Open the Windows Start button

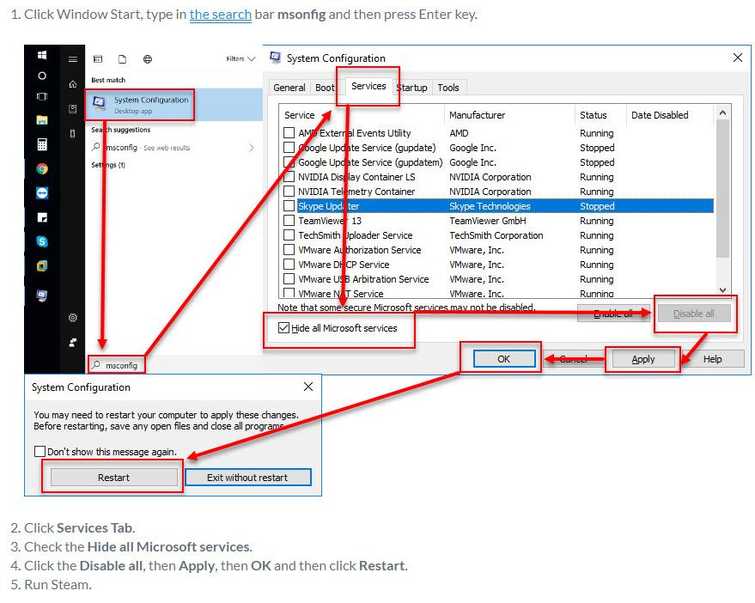[42, 55]
